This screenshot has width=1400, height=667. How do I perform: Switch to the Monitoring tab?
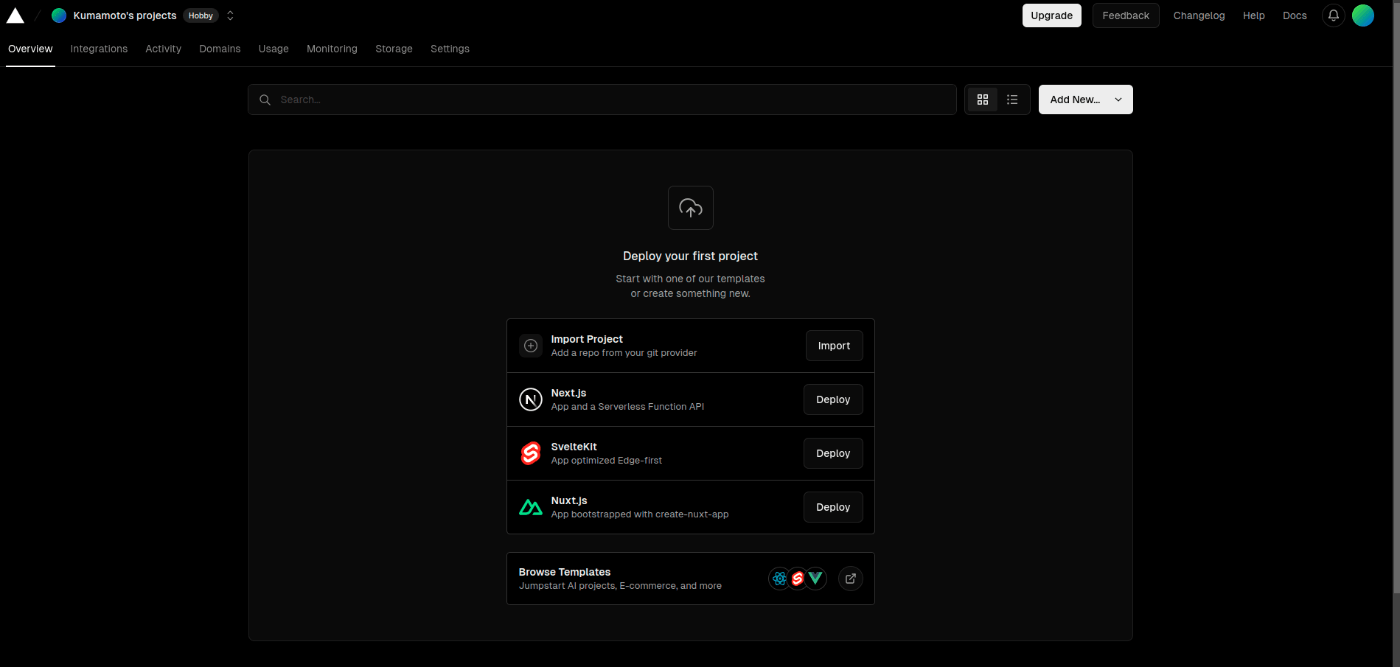tap(332, 48)
